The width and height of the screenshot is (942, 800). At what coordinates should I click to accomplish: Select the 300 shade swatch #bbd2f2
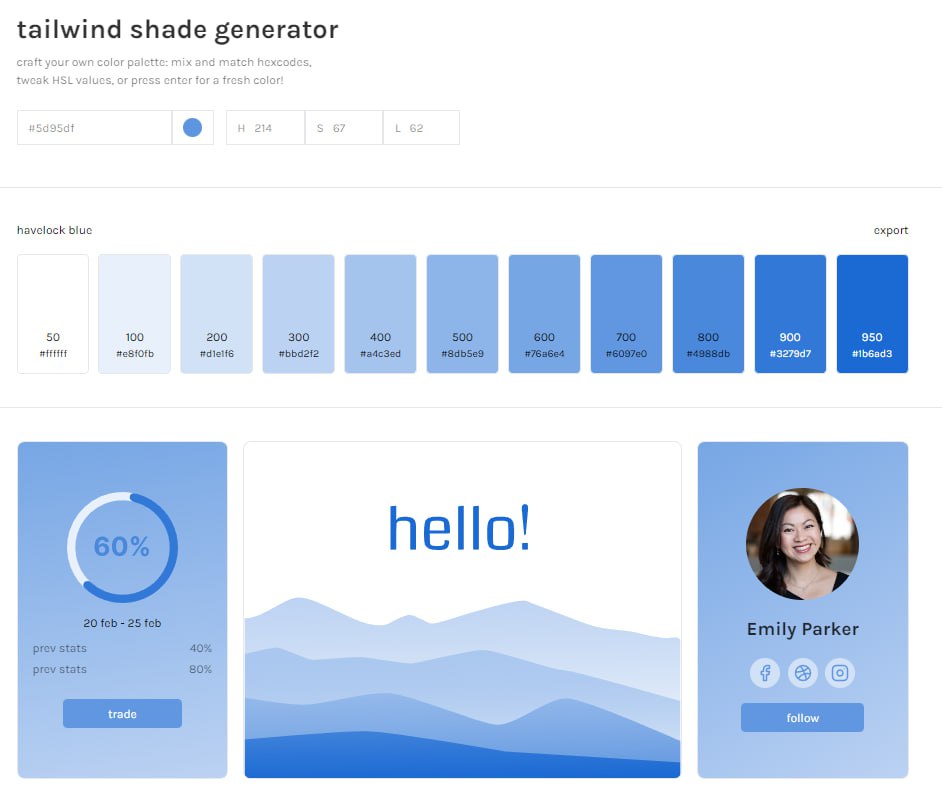tap(299, 314)
